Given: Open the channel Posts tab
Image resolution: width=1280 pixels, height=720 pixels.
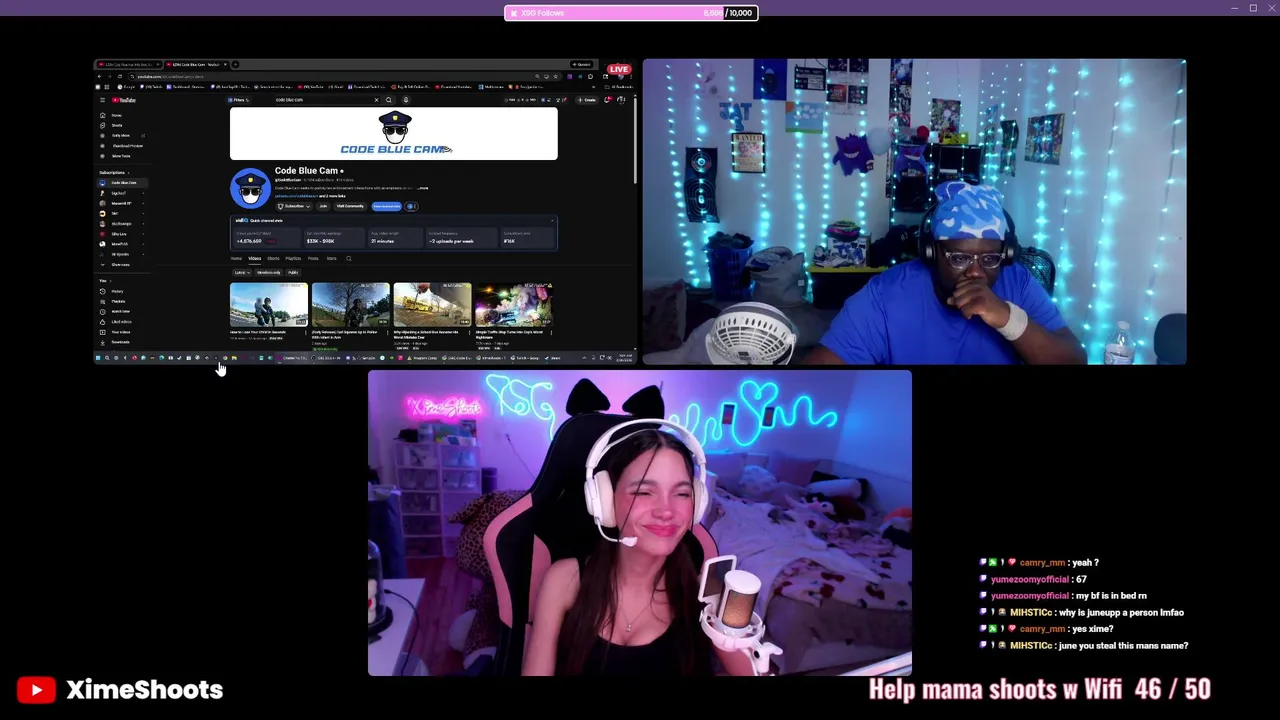Looking at the screenshot, I should [x=313, y=258].
